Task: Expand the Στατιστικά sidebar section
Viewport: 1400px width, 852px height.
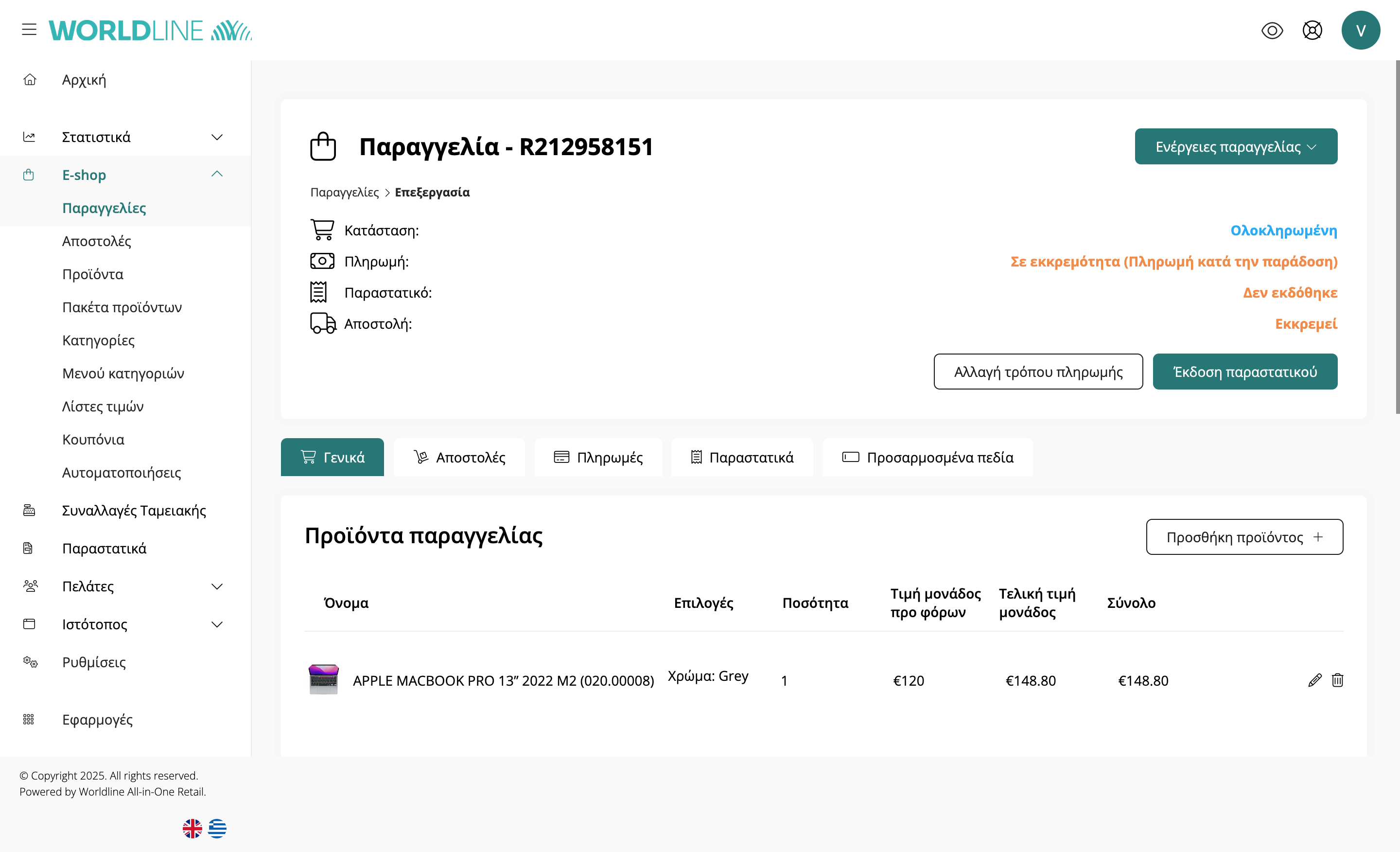Action: (216, 137)
